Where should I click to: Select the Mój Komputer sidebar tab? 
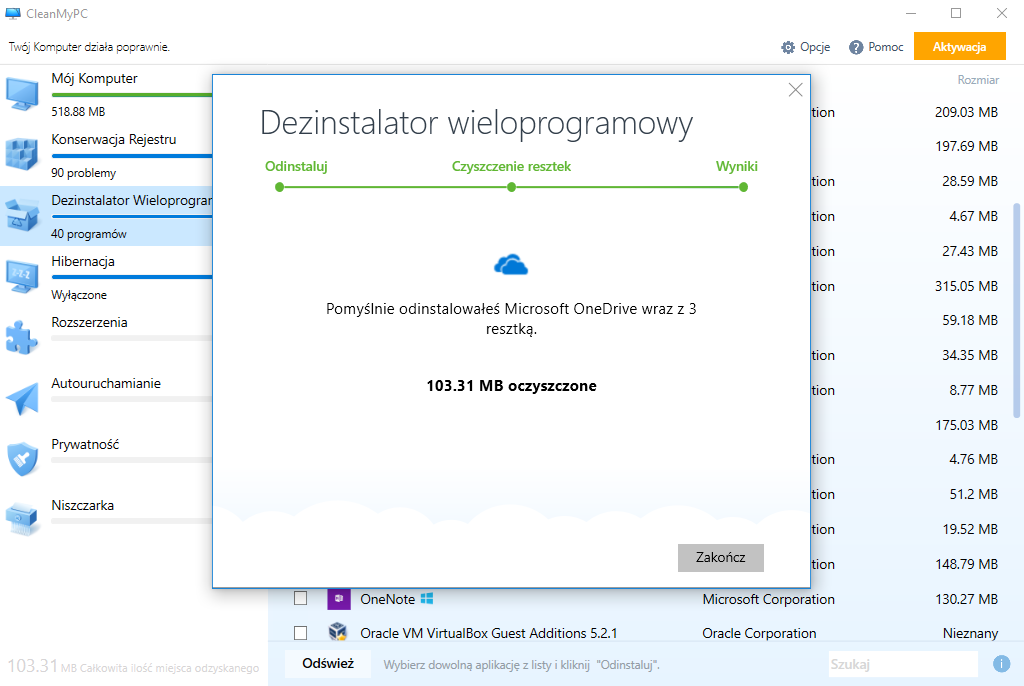click(x=106, y=94)
